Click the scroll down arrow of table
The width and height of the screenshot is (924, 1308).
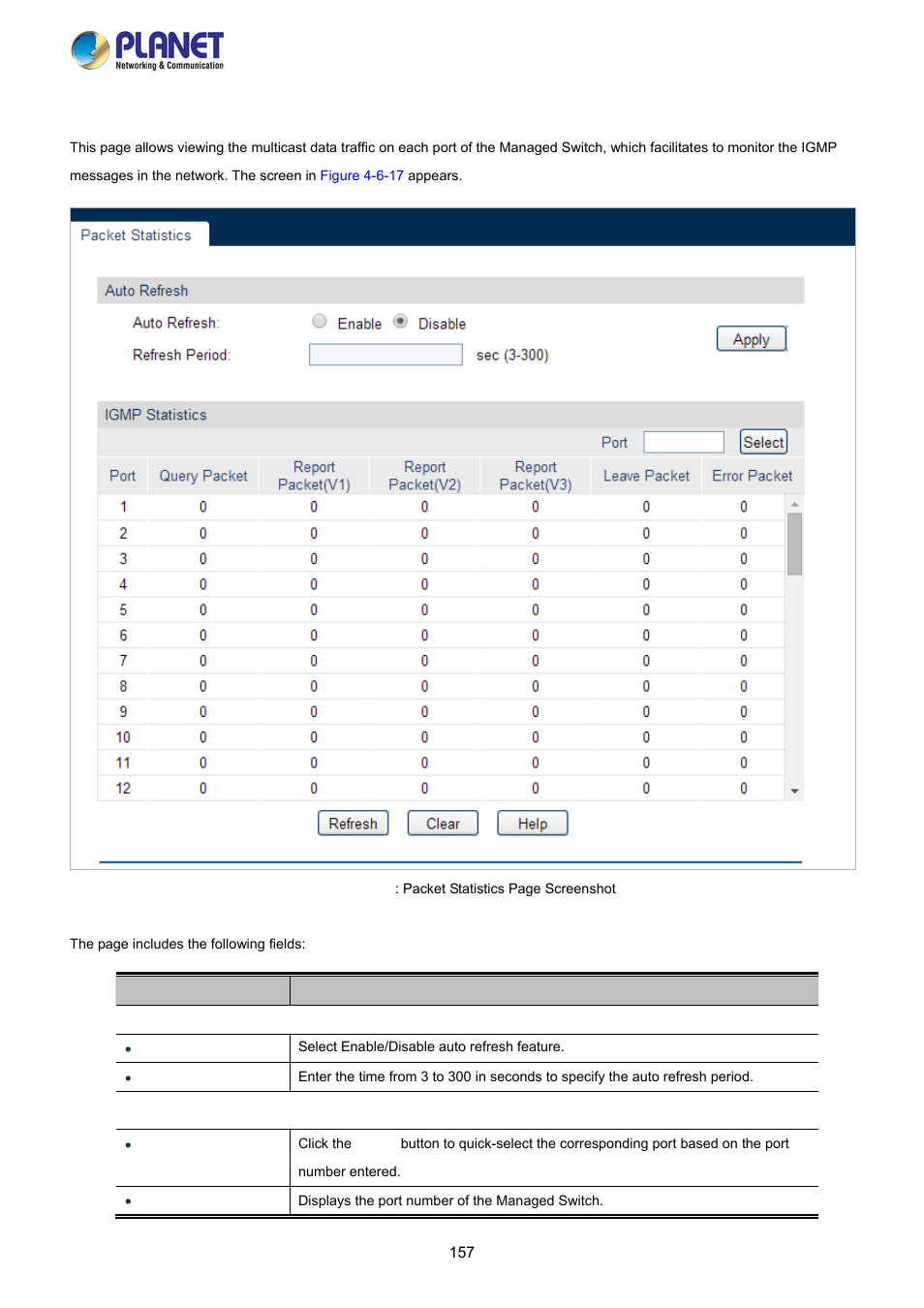(794, 791)
